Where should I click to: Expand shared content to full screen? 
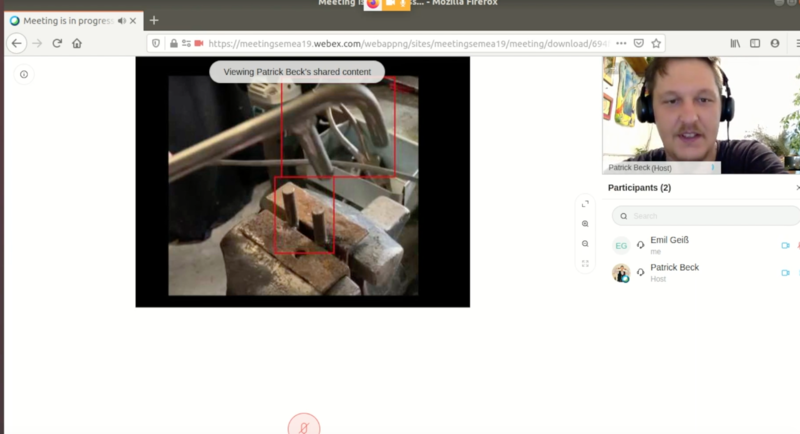[x=585, y=204]
